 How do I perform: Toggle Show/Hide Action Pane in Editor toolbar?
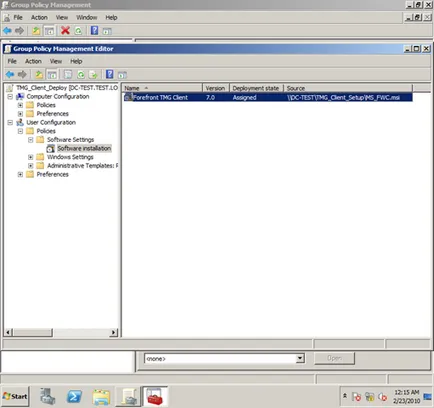(122, 75)
